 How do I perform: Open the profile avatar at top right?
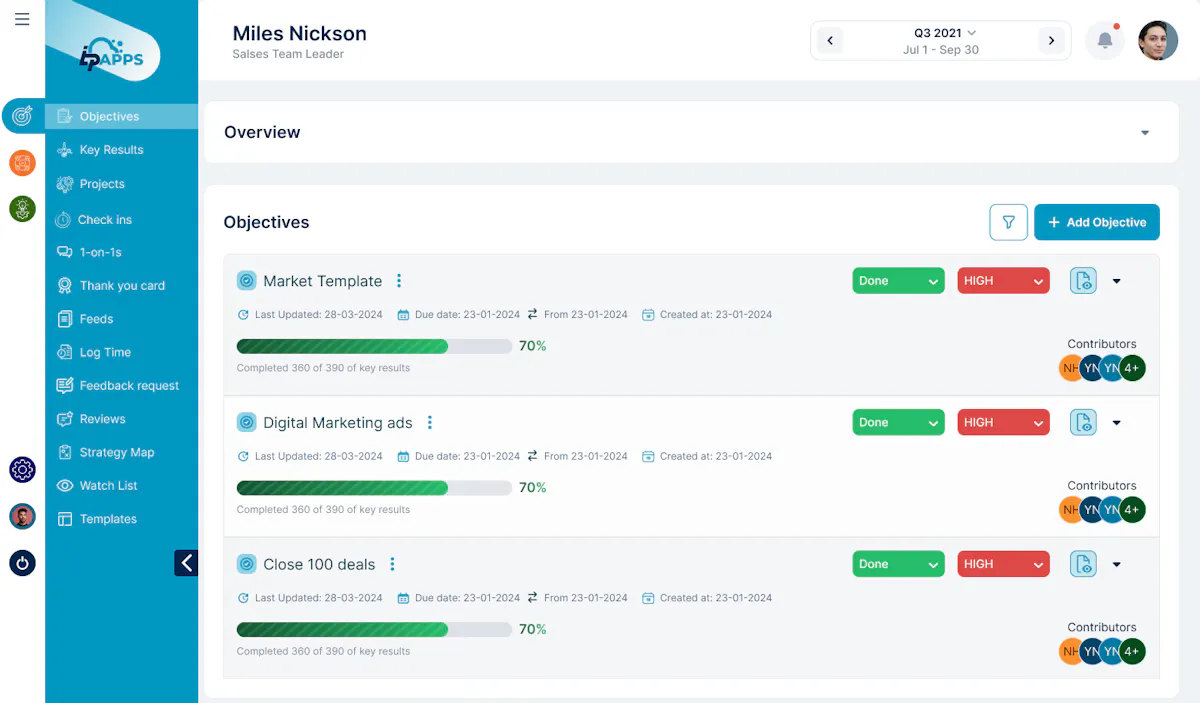click(x=1158, y=41)
